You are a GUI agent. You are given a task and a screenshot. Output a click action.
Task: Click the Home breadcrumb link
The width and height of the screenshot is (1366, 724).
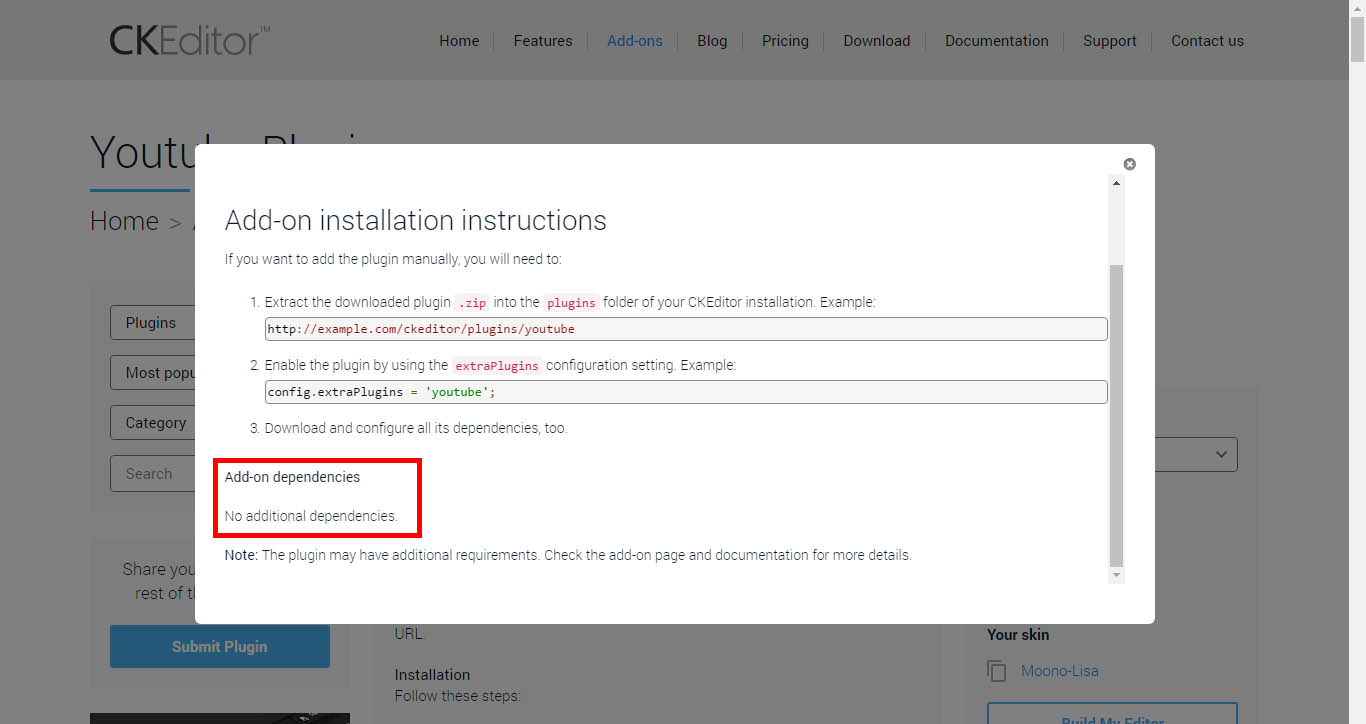[x=124, y=221]
